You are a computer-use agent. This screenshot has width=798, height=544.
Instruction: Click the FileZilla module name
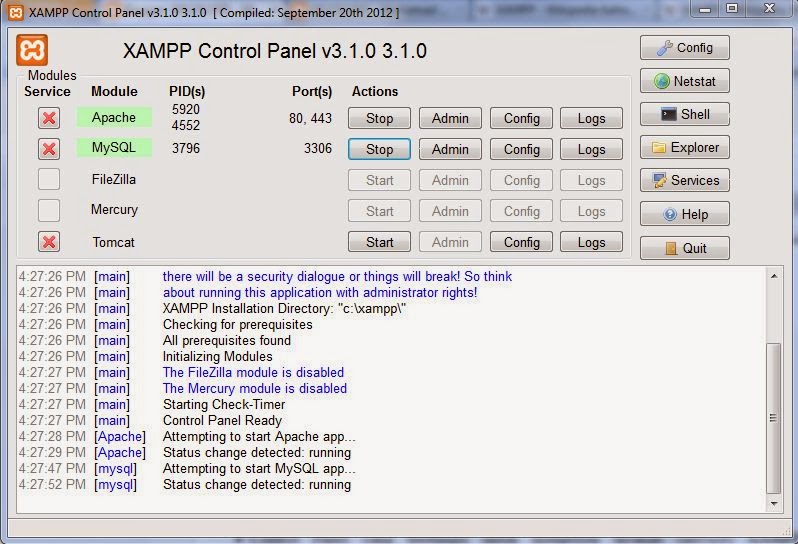click(113, 180)
